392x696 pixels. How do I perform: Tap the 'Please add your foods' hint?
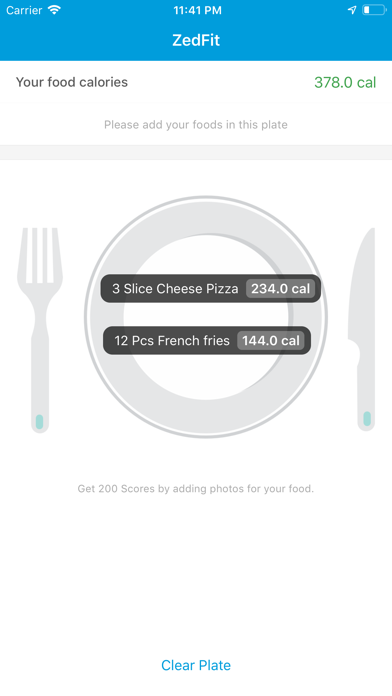click(x=196, y=125)
